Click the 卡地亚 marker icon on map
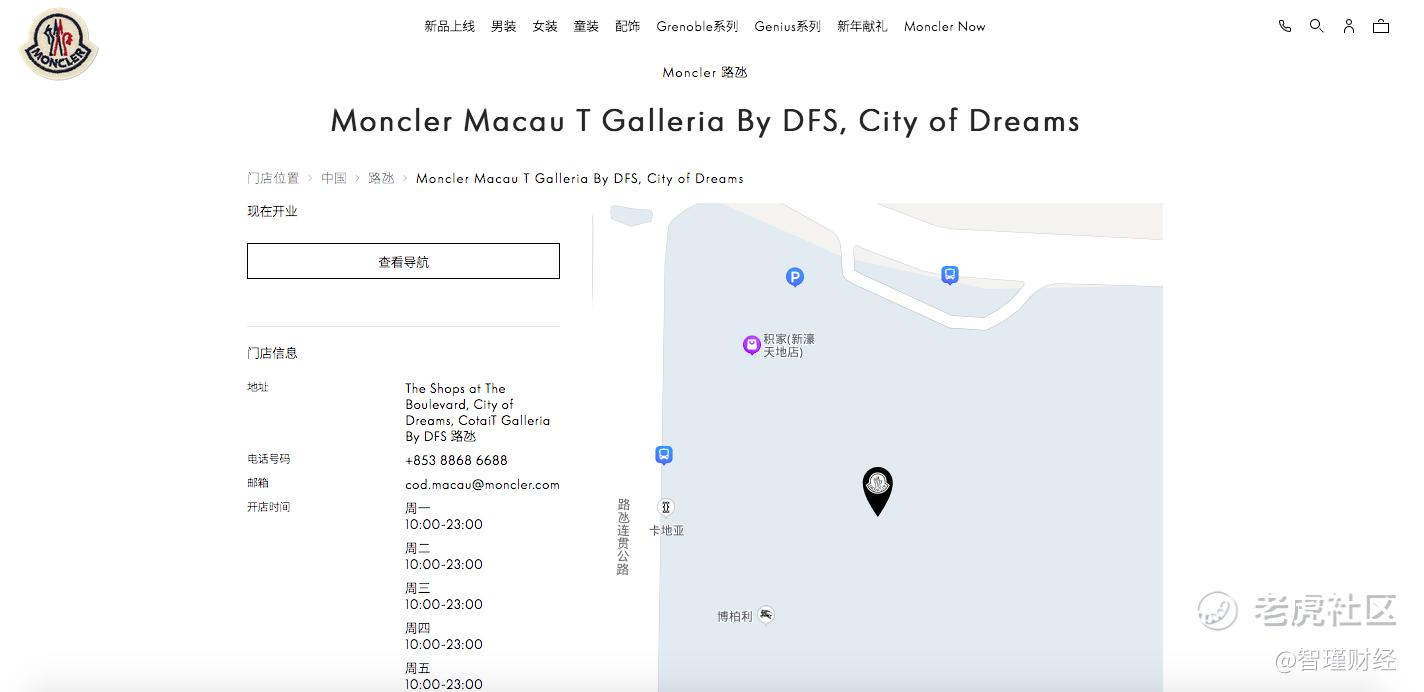This screenshot has width=1424, height=692. coord(666,507)
